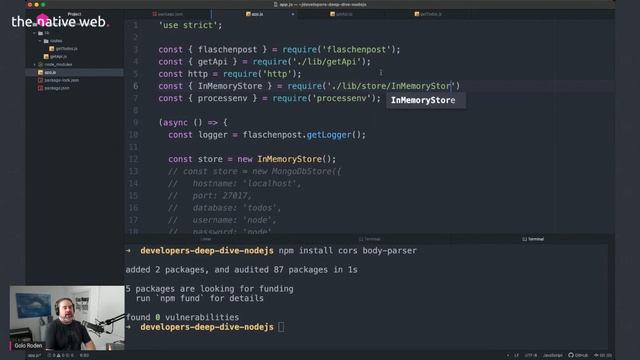Click the modified dot on app.js tab

pyautogui.click(x=293, y=14)
